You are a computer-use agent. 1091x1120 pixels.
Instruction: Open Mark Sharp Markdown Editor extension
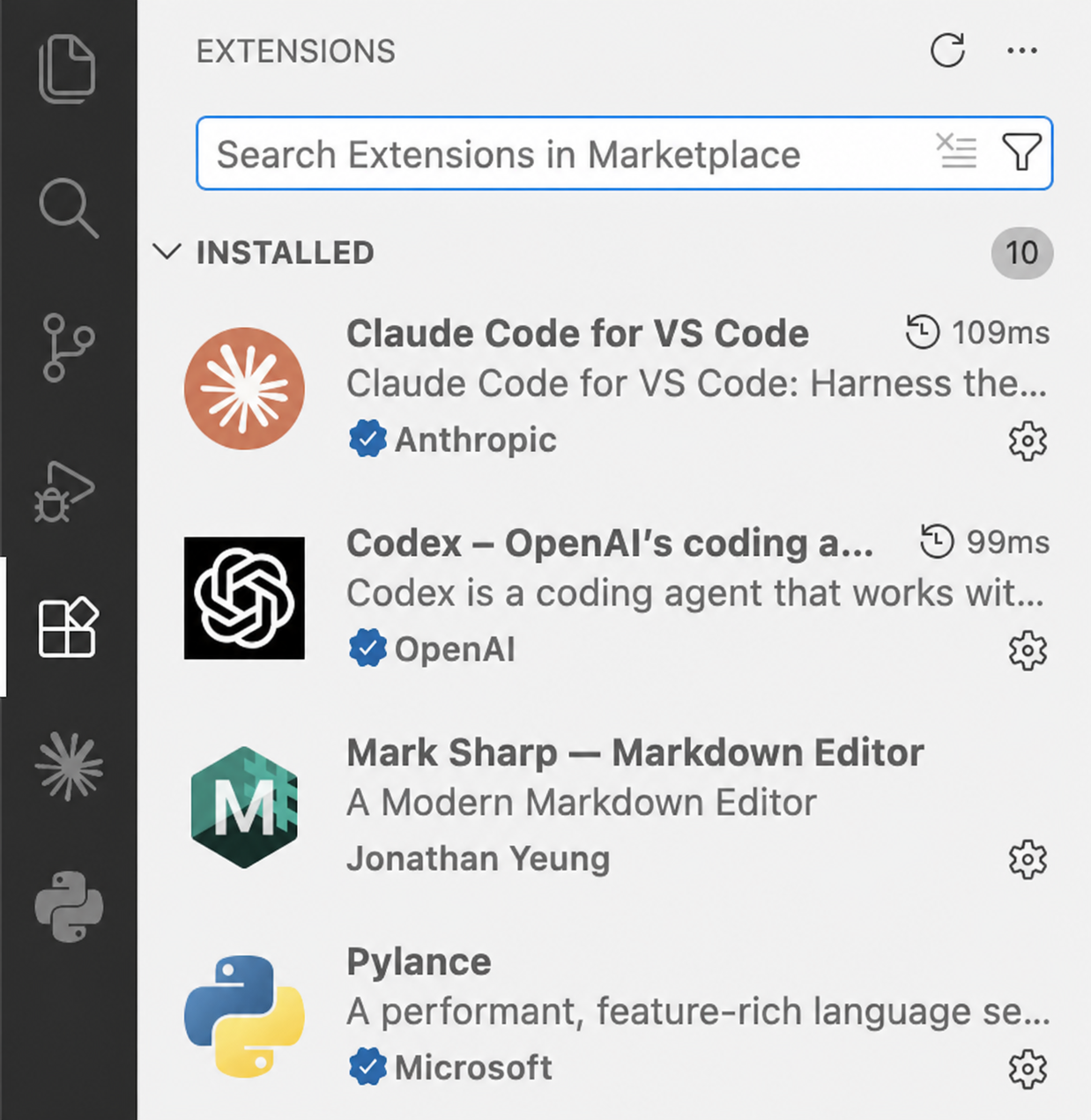pyautogui.click(x=615, y=807)
